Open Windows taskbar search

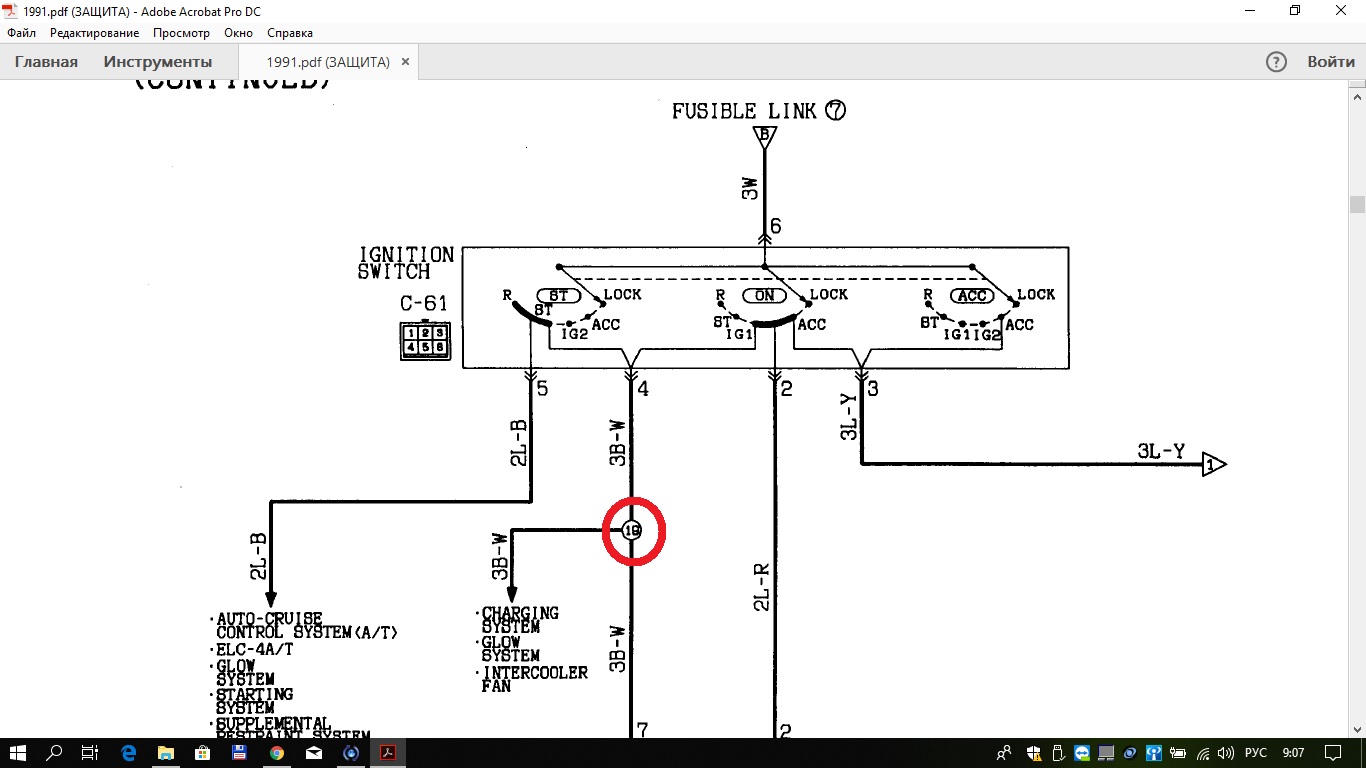tap(55, 753)
